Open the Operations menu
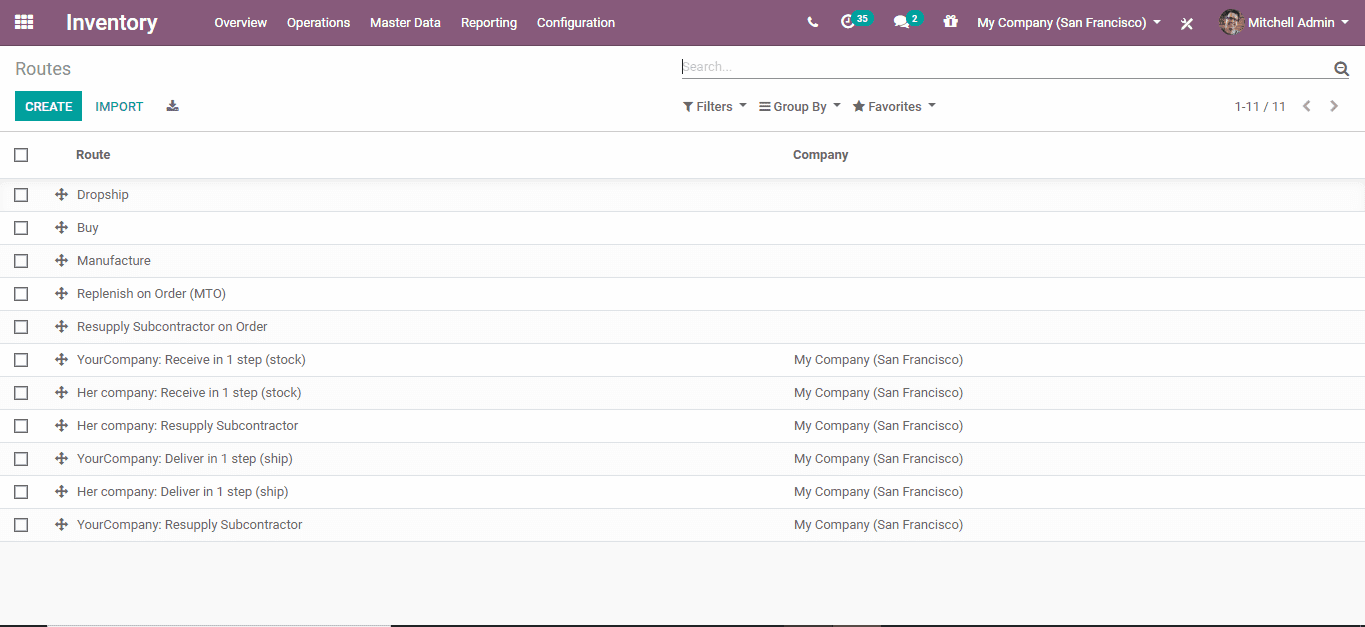Viewport: 1365px width, 627px height. click(318, 22)
